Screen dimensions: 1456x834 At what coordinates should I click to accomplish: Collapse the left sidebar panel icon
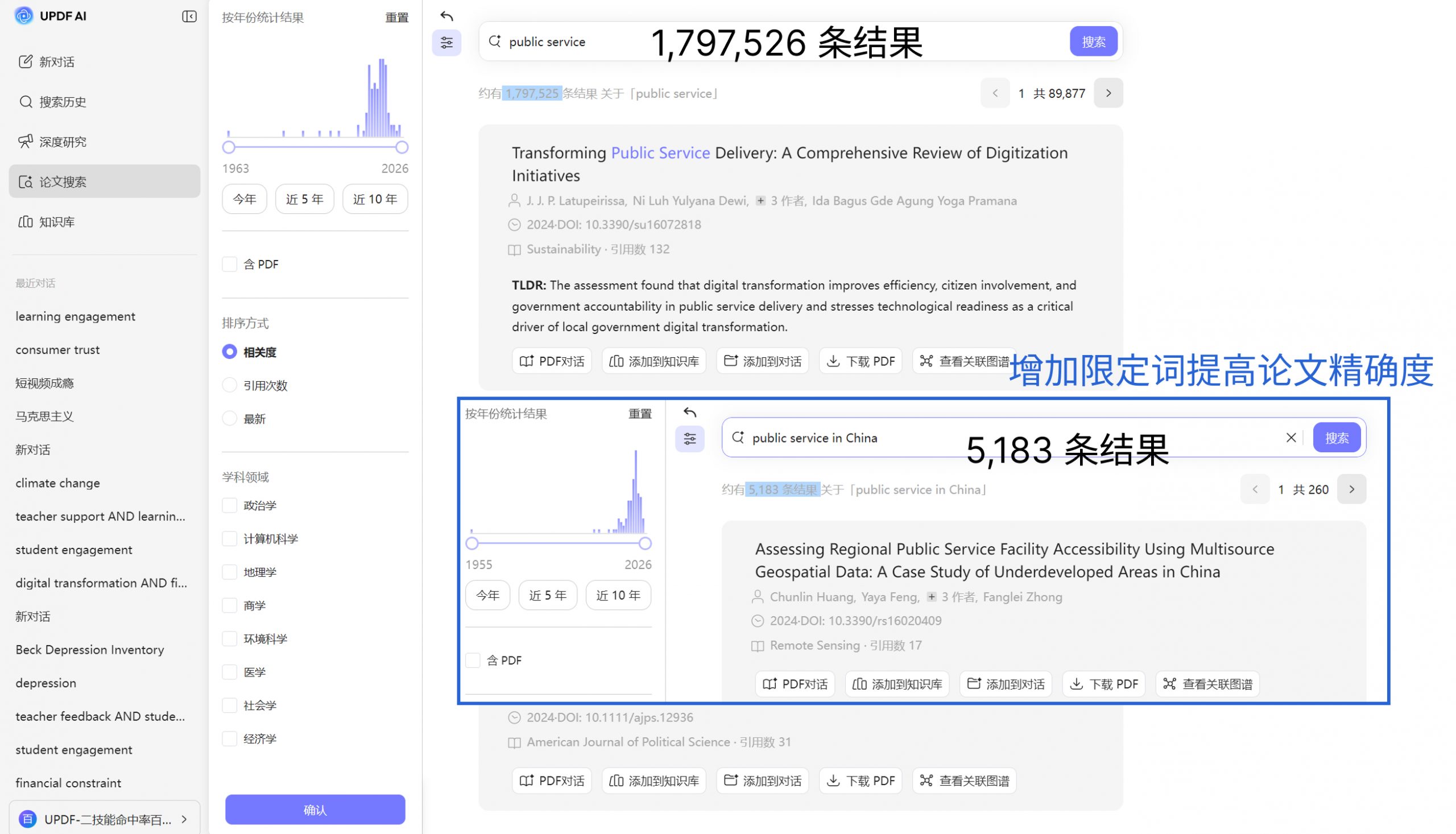click(189, 16)
